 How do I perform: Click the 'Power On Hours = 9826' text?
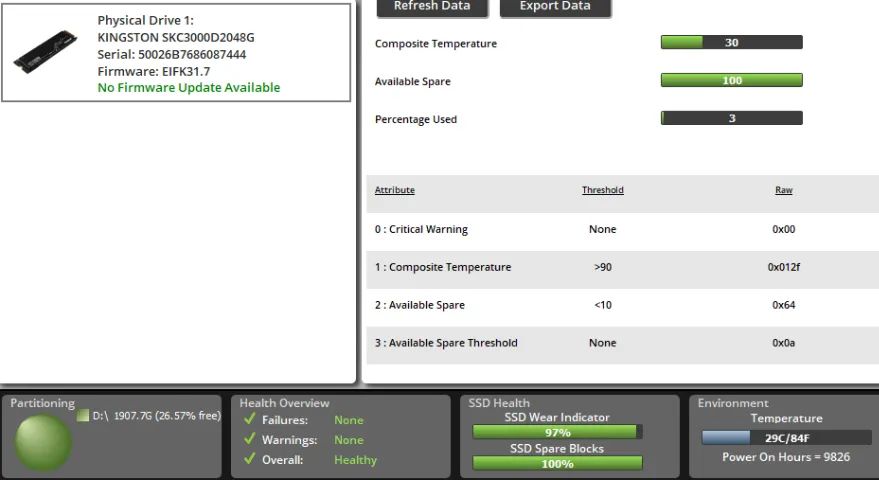786,457
